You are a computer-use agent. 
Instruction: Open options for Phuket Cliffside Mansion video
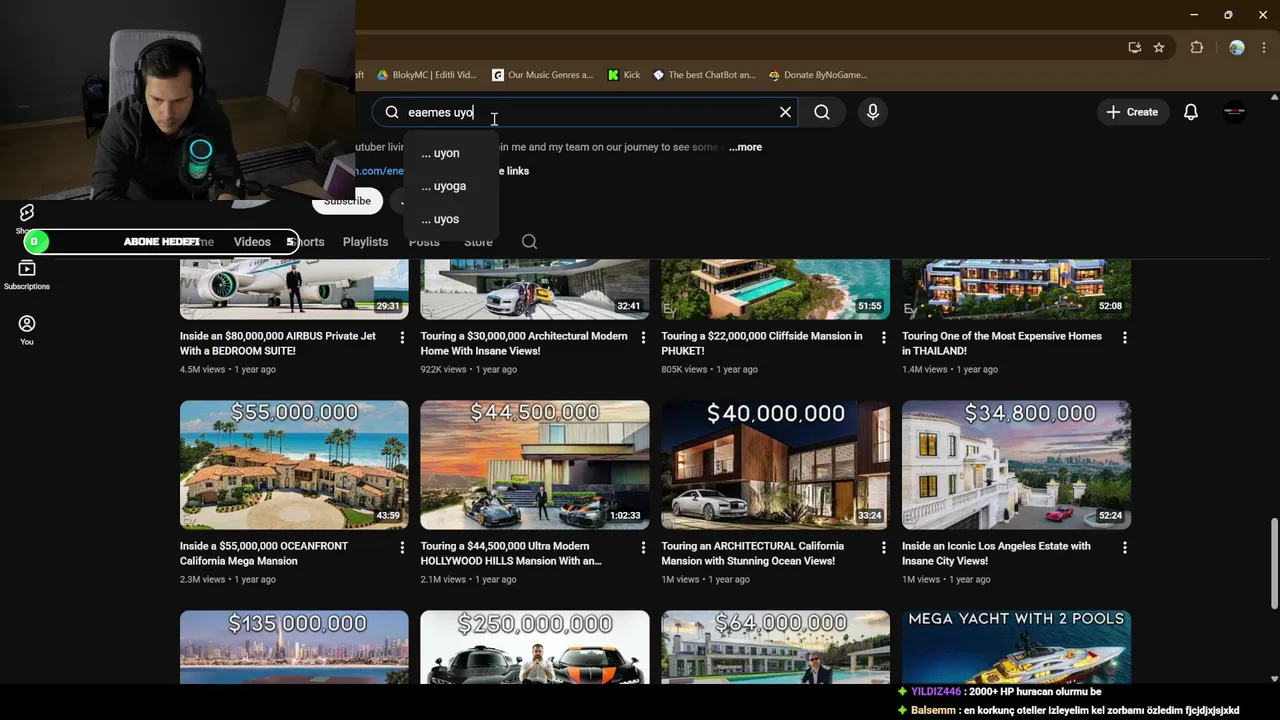point(883,338)
